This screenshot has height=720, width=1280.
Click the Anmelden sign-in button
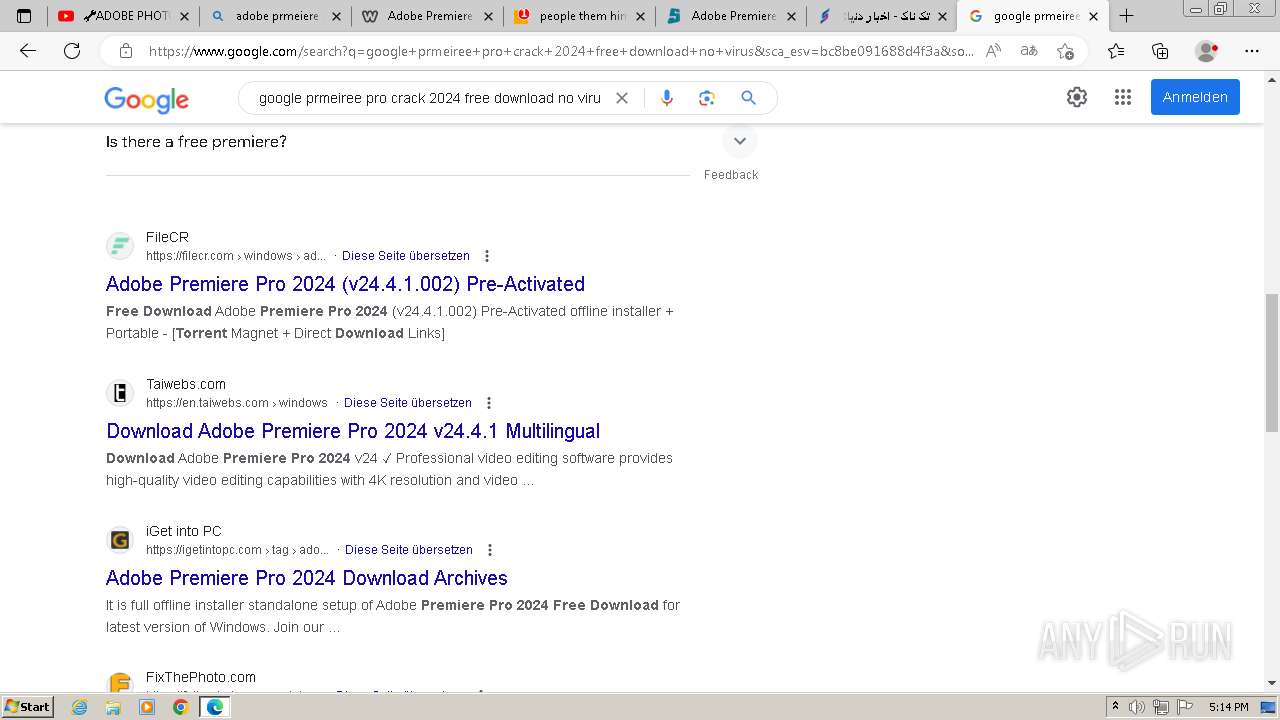click(x=1195, y=97)
